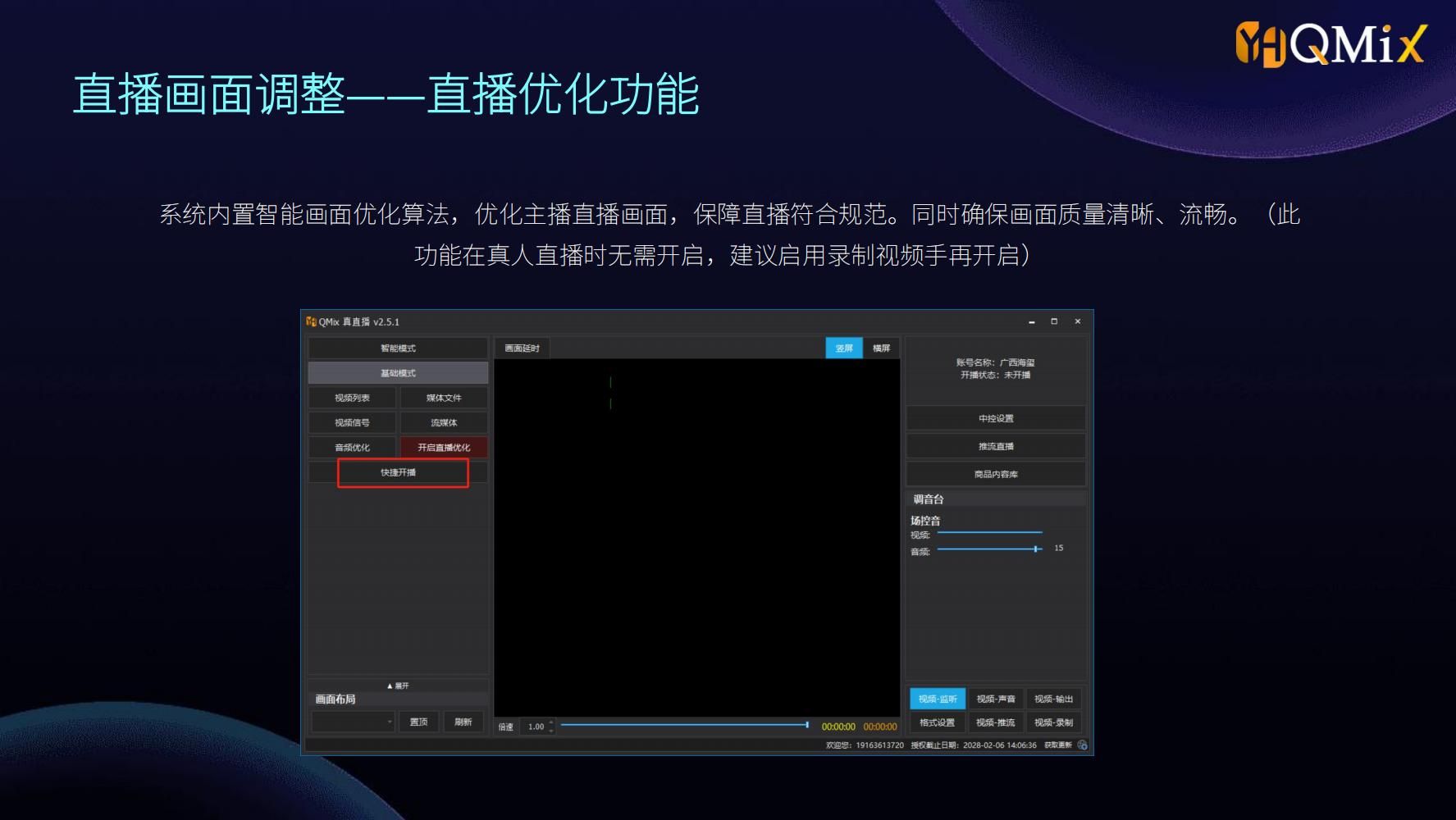
Task: Click the orange 00:00:00 total duration
Action: point(880,727)
